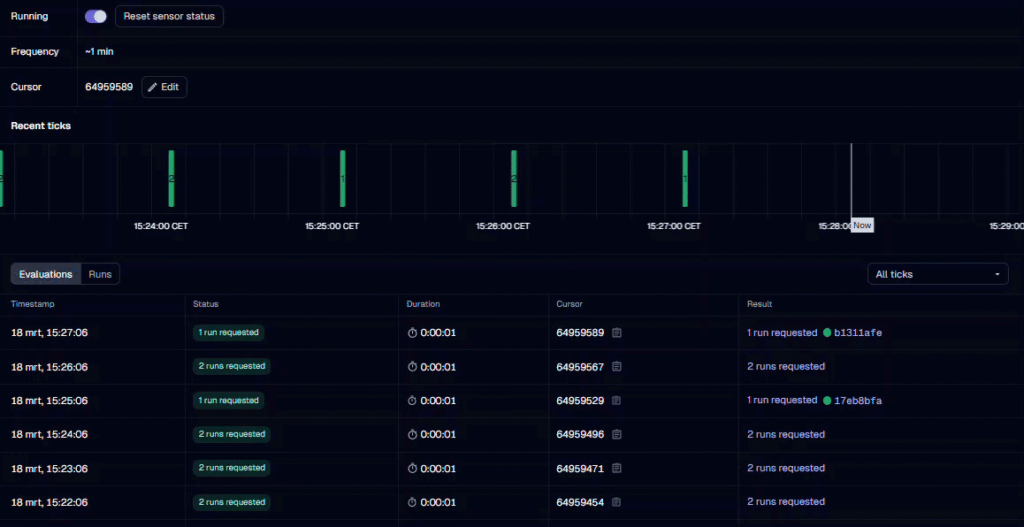Open run 17eb8bfa link

858,401
